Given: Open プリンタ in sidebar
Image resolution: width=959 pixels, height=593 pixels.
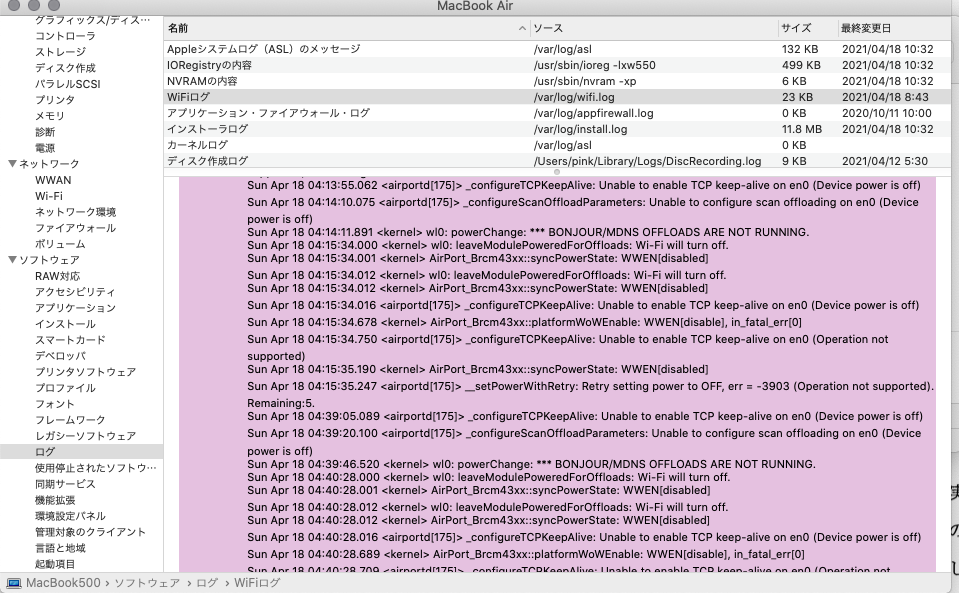Looking at the screenshot, I should [x=55, y=100].
